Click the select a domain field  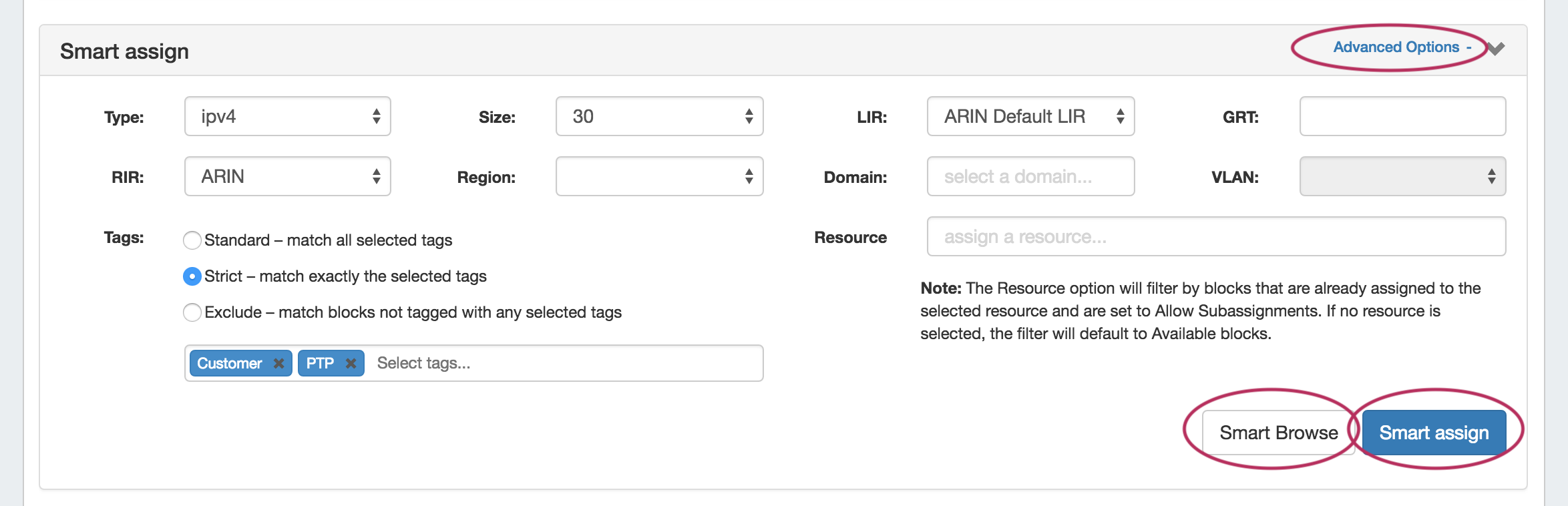pos(1030,177)
